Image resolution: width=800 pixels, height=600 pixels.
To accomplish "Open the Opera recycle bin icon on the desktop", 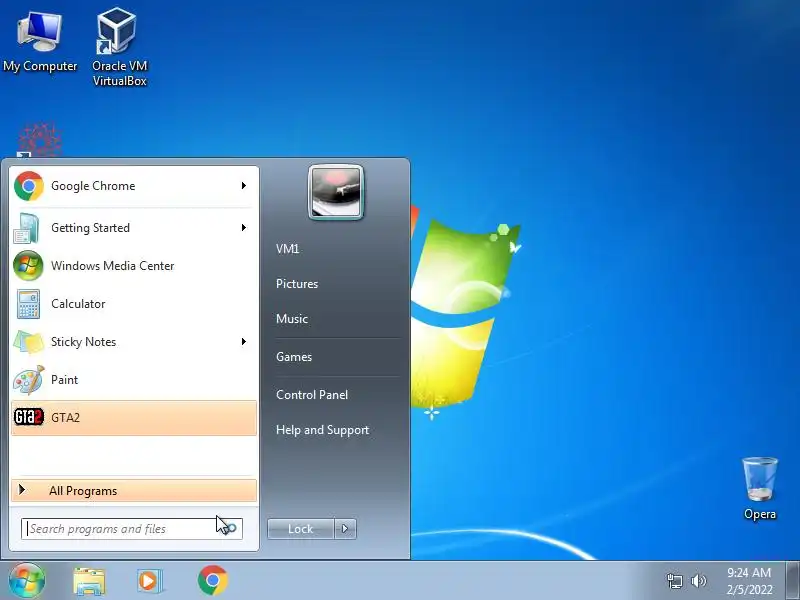I will pos(760,489).
